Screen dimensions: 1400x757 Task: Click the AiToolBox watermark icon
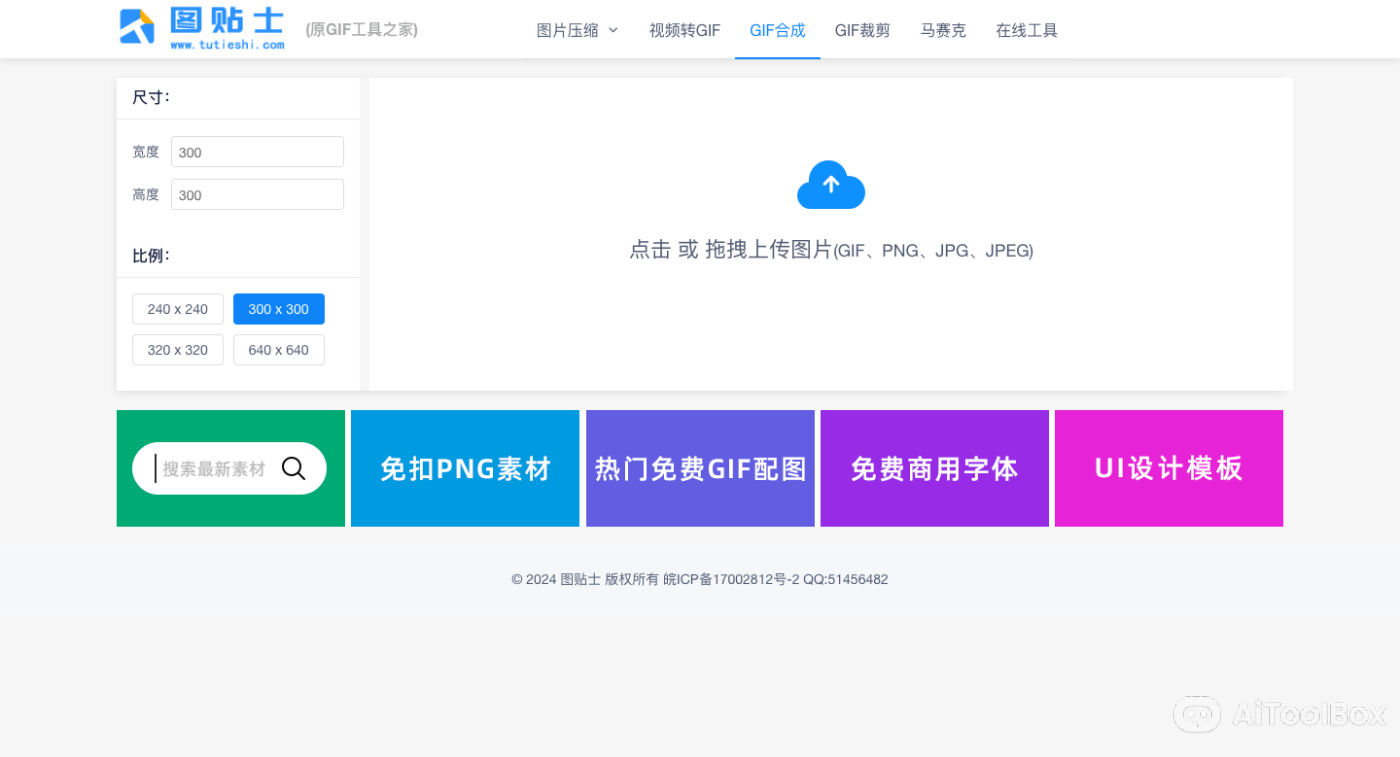(1197, 714)
